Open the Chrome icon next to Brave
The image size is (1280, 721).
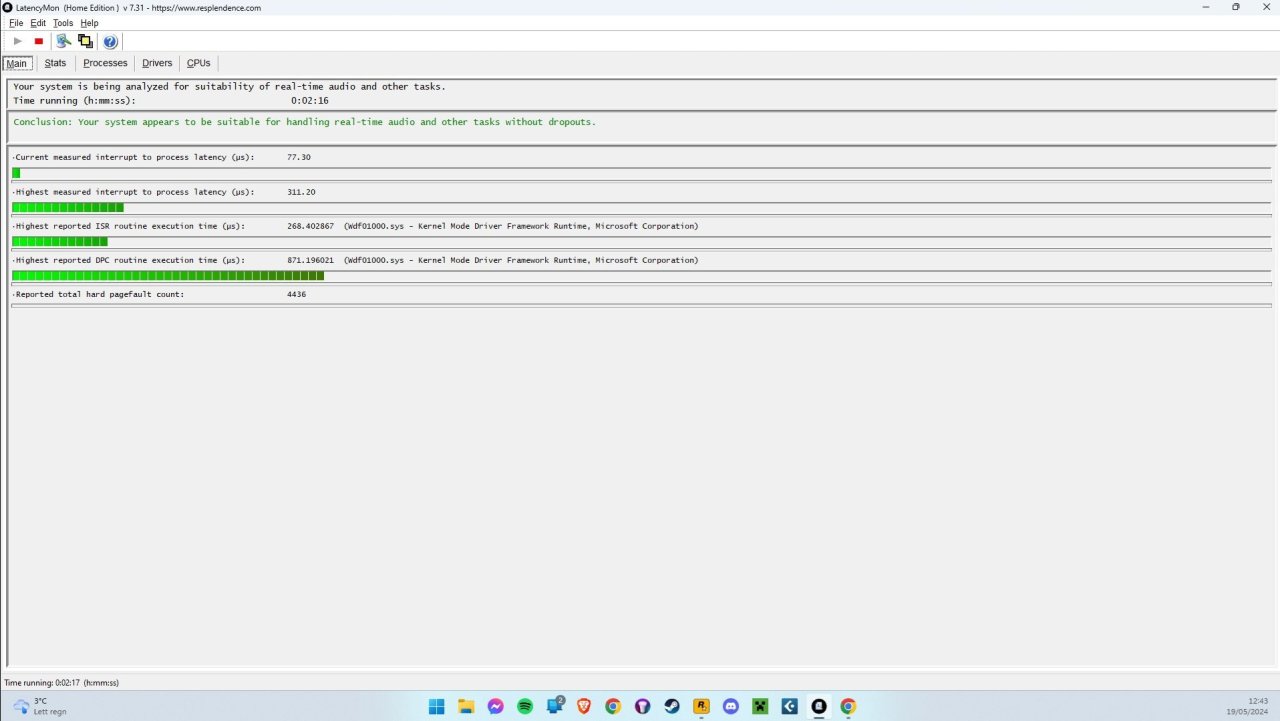(613, 706)
